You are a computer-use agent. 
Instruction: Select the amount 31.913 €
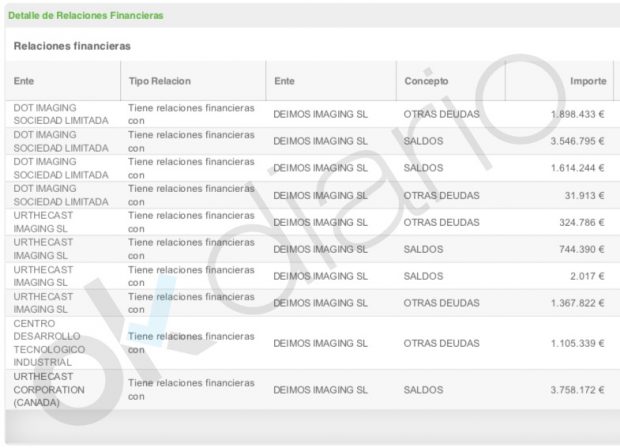(584, 195)
